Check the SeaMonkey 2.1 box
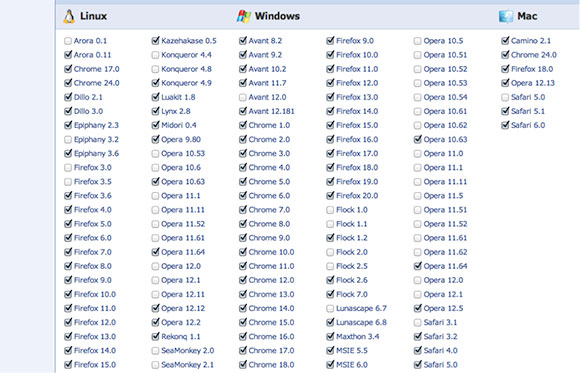This screenshot has width=580, height=373. point(155,364)
